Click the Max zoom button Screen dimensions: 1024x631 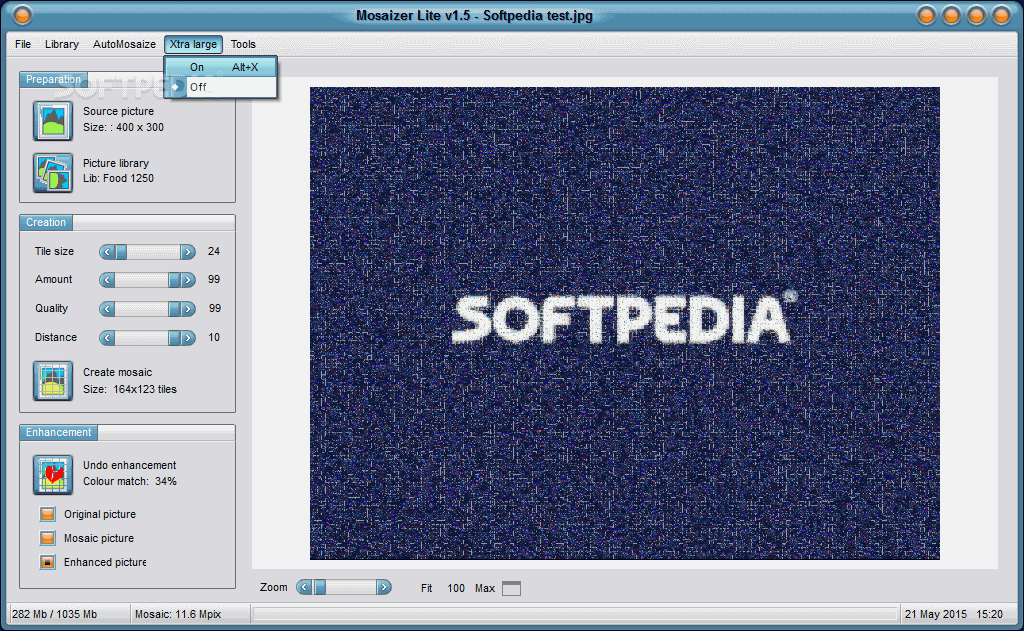pos(485,589)
